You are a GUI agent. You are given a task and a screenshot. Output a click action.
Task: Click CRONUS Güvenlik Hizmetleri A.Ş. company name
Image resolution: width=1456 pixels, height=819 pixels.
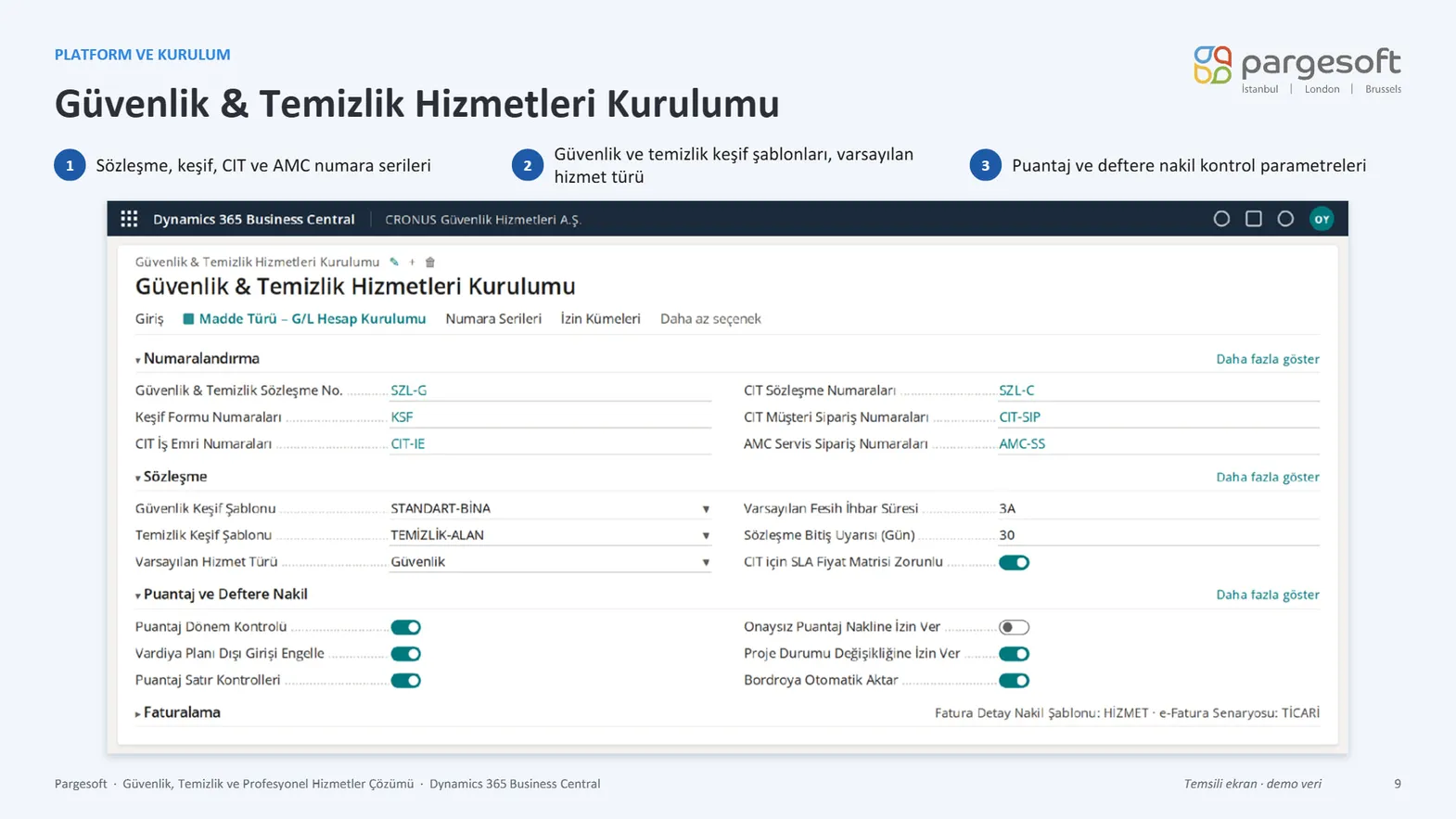click(483, 220)
